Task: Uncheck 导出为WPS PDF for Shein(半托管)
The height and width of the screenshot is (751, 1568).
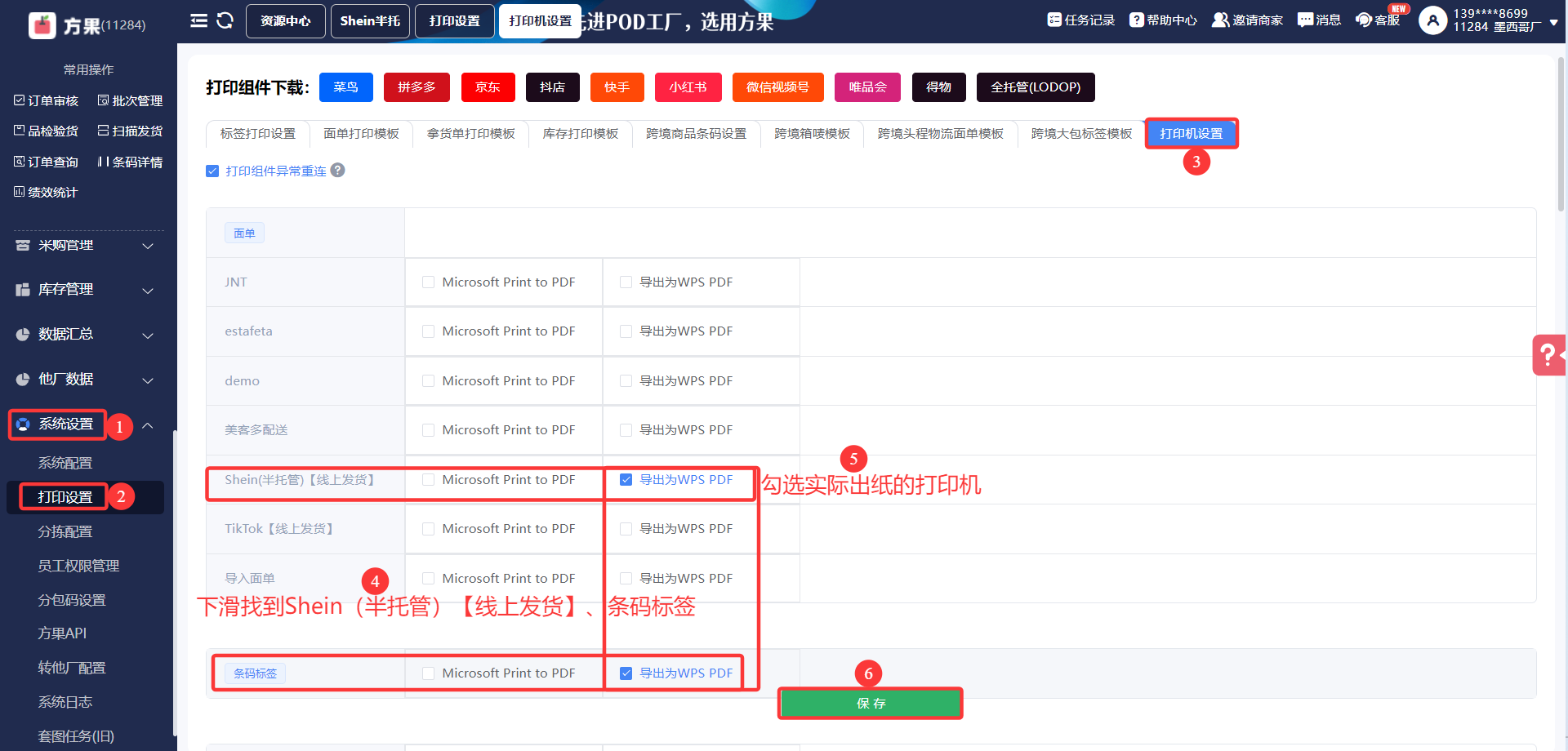Action: [626, 480]
